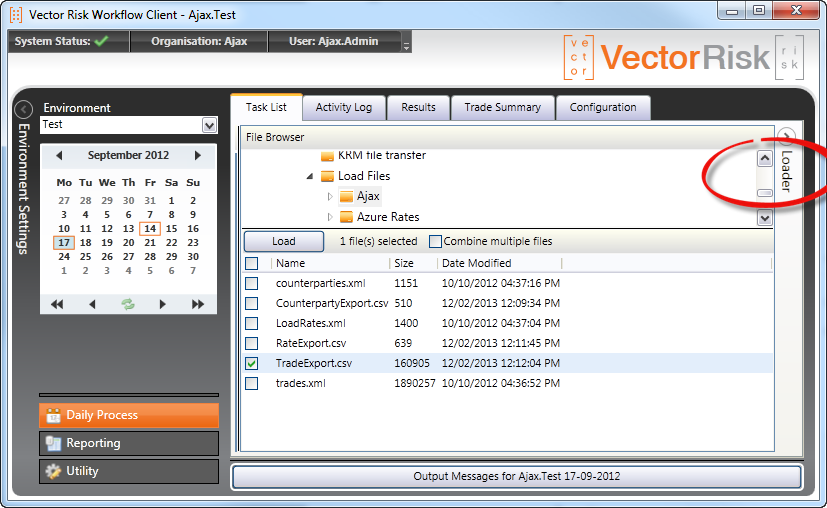The width and height of the screenshot is (827, 508).
Task: Click the app icon in title bar
Action: point(16,15)
